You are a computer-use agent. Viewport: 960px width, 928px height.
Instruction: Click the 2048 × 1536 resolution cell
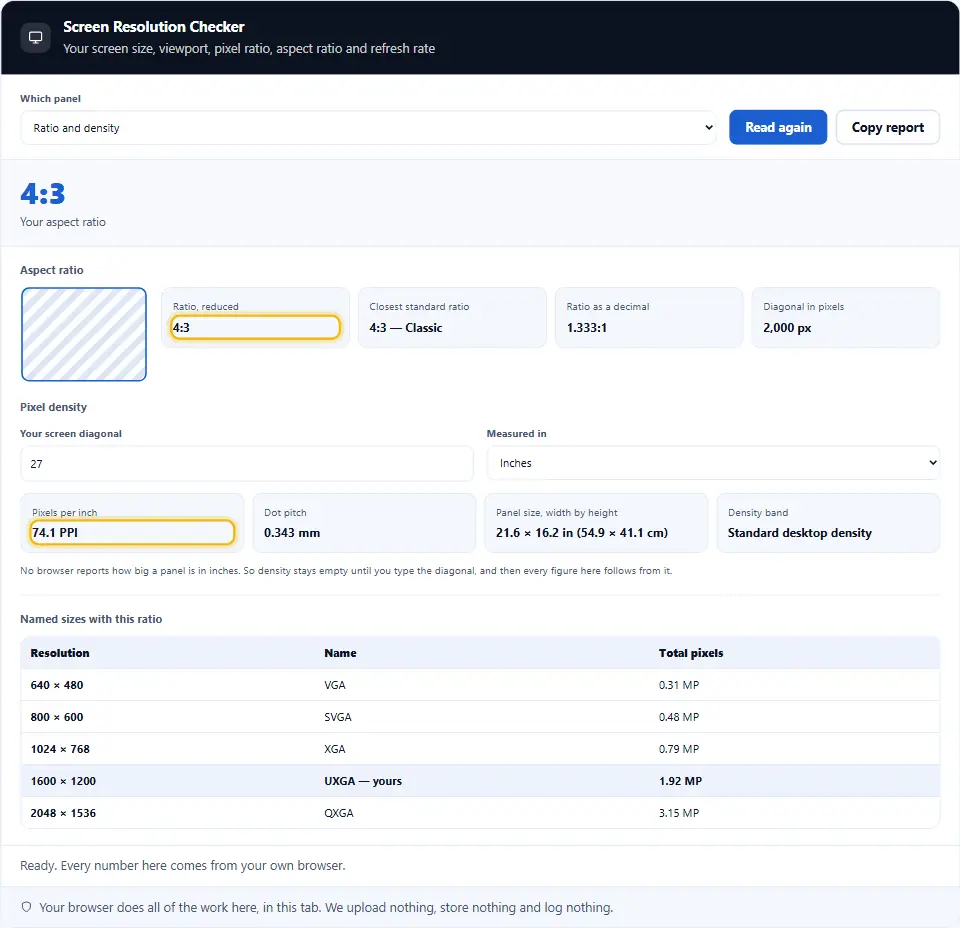click(63, 813)
